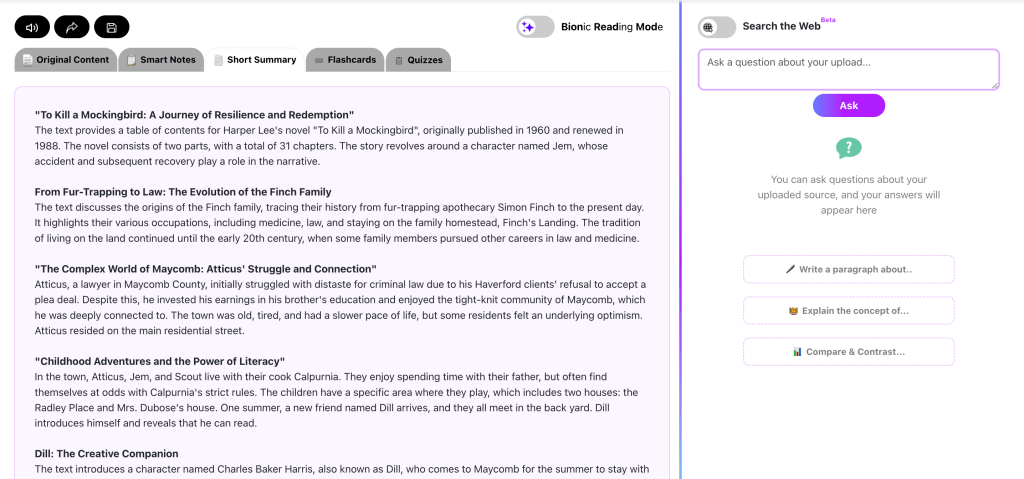The width and height of the screenshot is (1024, 479).
Task: Click the green question mark bubble icon
Action: (x=848, y=149)
